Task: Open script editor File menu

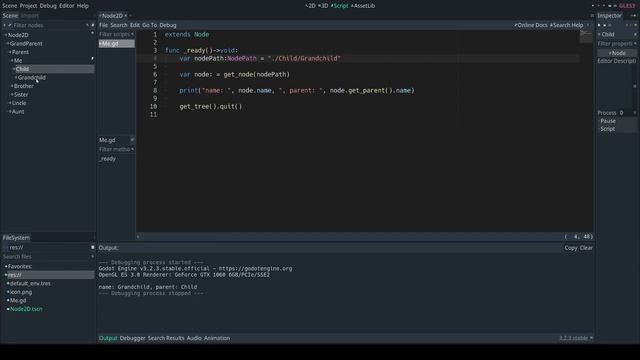Action: tap(103, 25)
